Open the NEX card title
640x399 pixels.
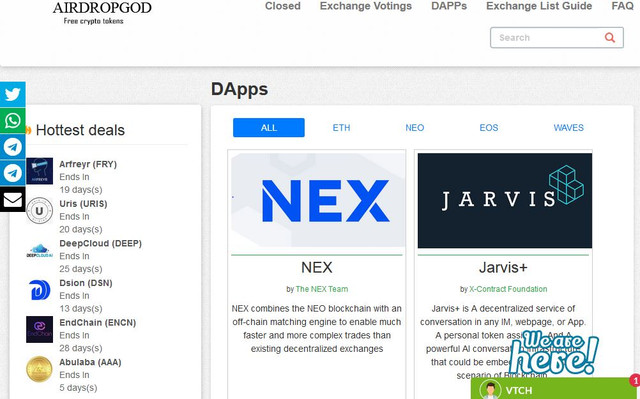point(317,268)
